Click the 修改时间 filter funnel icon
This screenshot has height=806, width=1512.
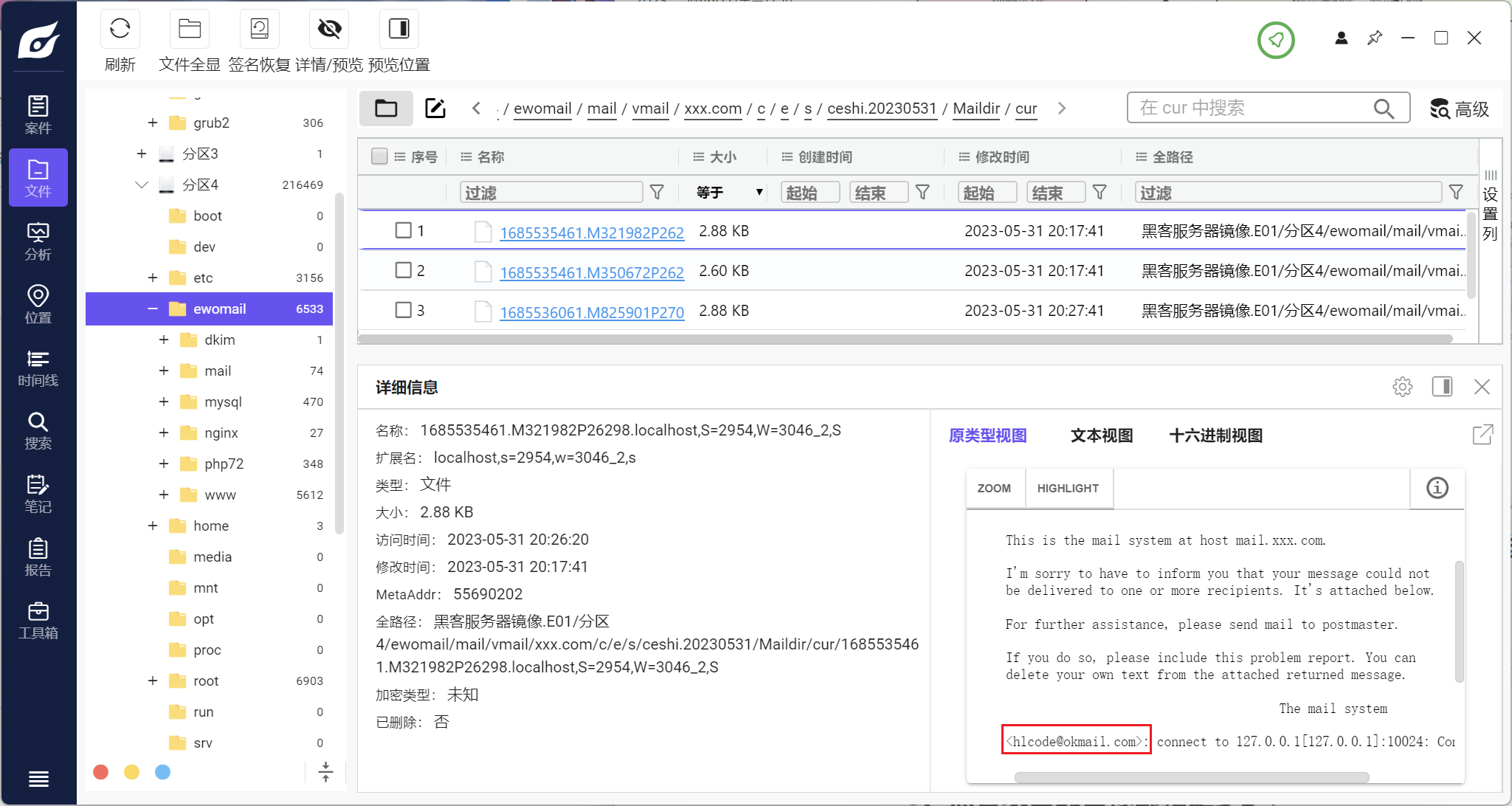[1100, 193]
